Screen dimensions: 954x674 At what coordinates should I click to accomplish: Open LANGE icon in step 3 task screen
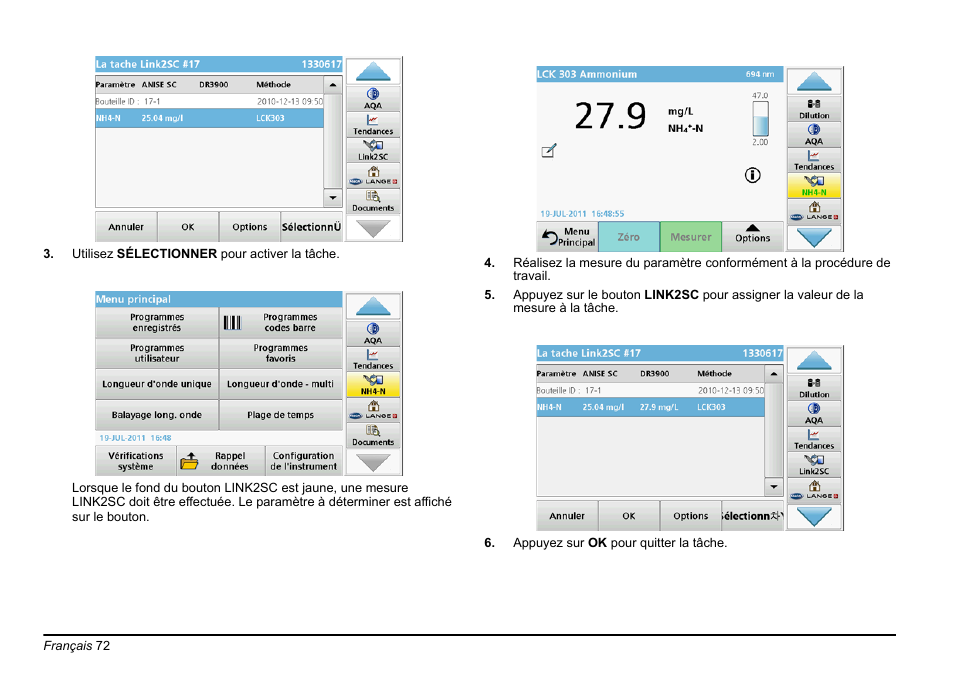click(x=373, y=176)
